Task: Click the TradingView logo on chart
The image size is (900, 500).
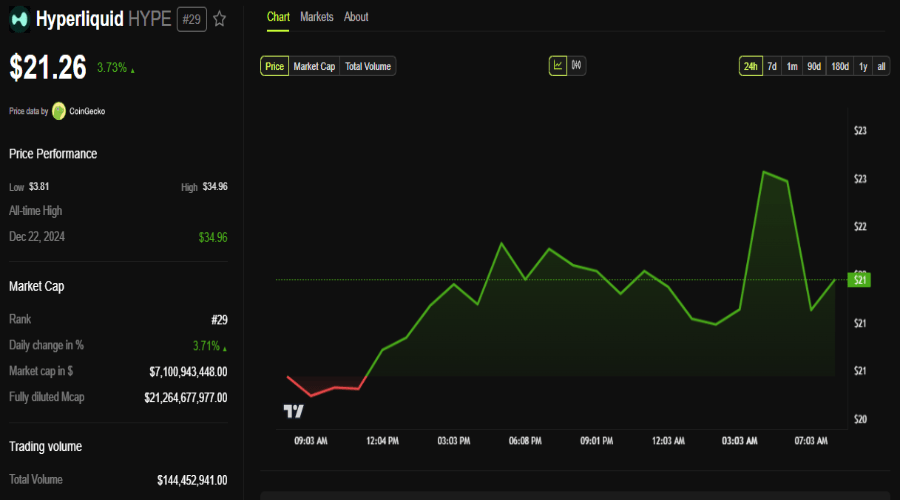Action: [293, 411]
